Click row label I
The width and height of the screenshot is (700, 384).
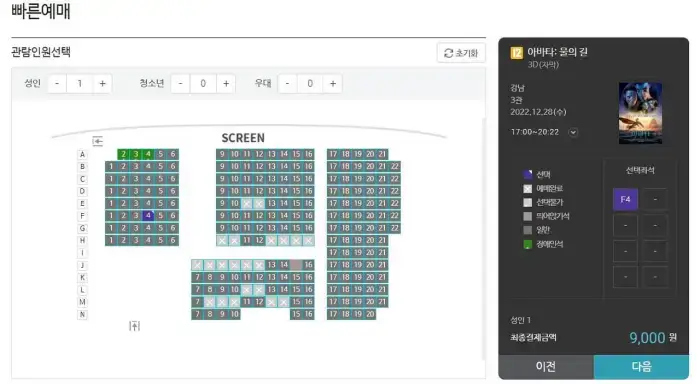82,253
